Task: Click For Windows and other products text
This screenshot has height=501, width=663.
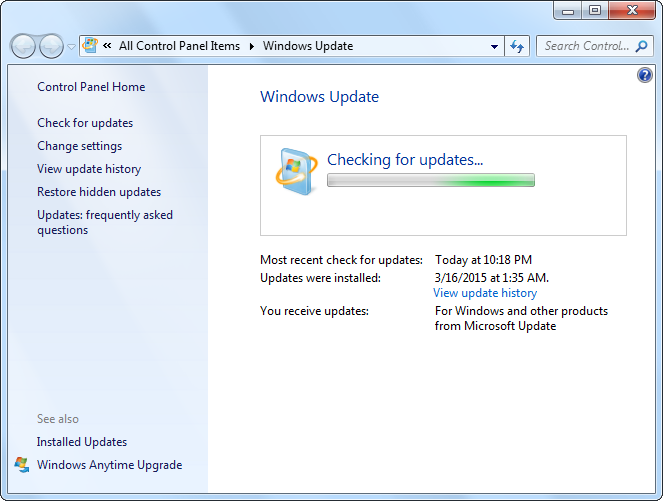Action: [x=521, y=318]
